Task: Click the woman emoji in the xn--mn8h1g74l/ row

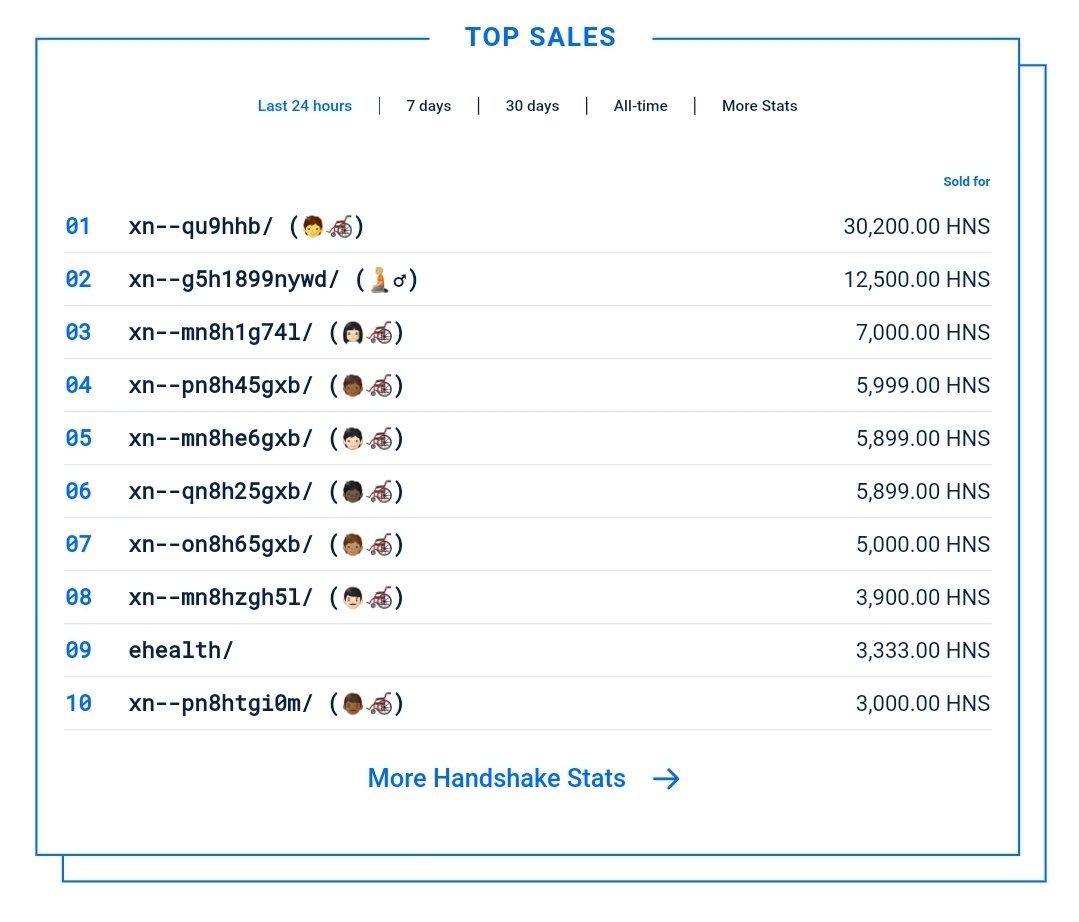Action: click(x=352, y=333)
